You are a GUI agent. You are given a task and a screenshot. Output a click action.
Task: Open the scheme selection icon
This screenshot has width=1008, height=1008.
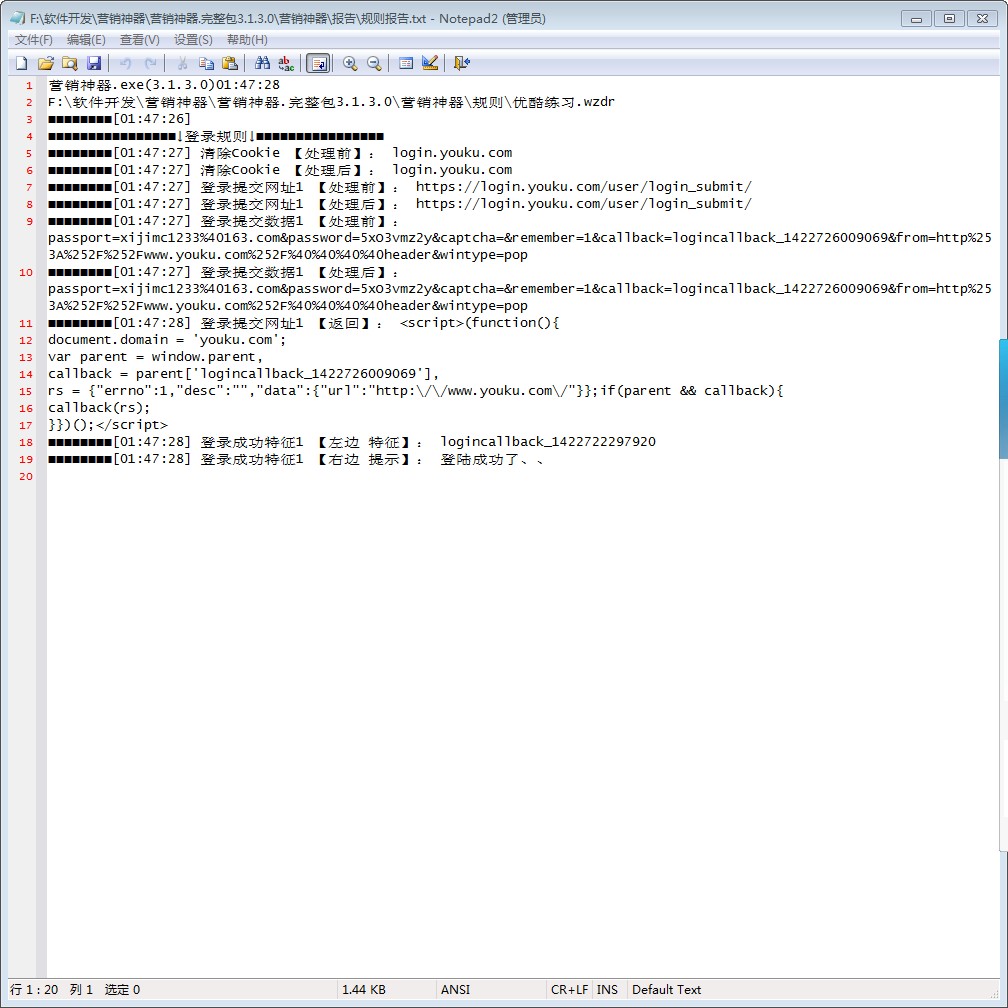(x=406, y=63)
